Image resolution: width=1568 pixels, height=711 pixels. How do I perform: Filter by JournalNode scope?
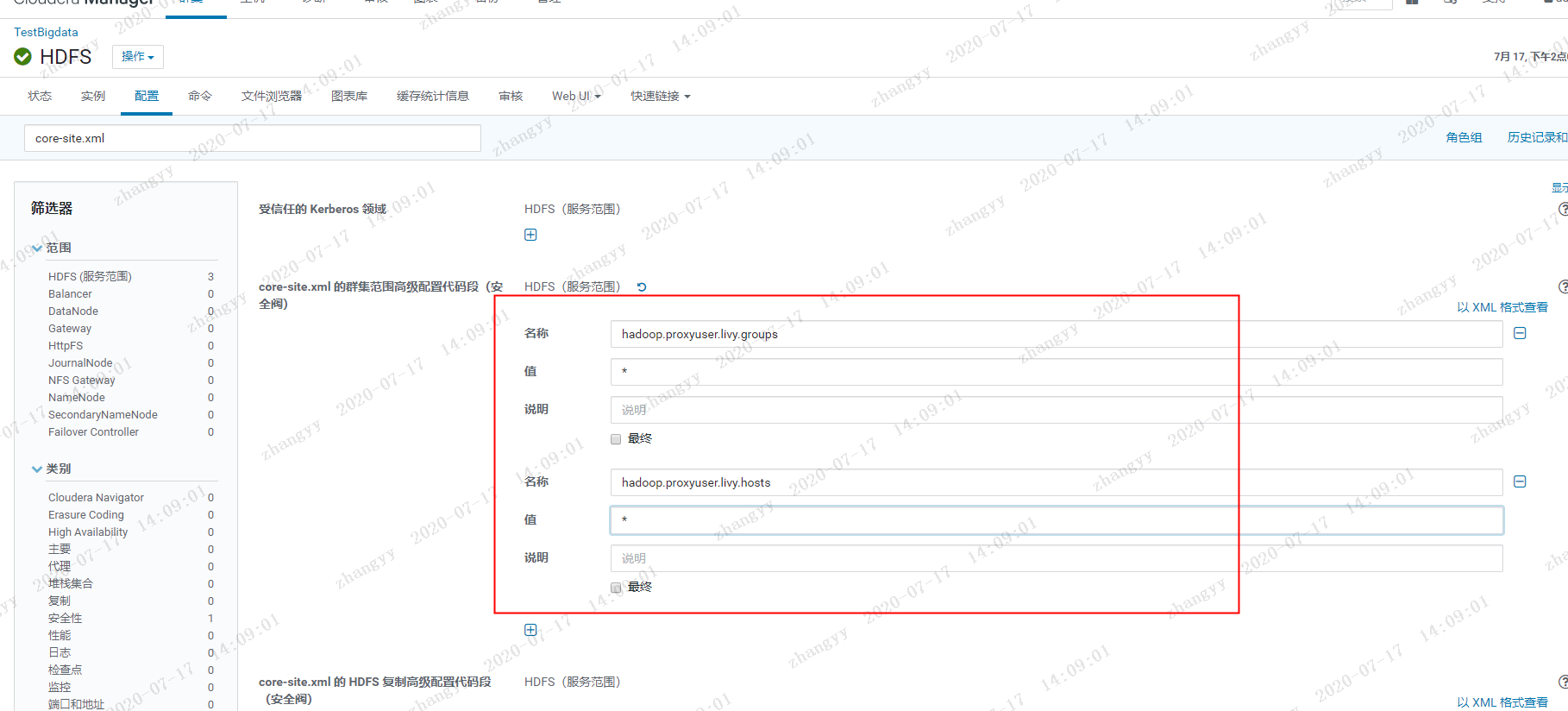point(80,363)
